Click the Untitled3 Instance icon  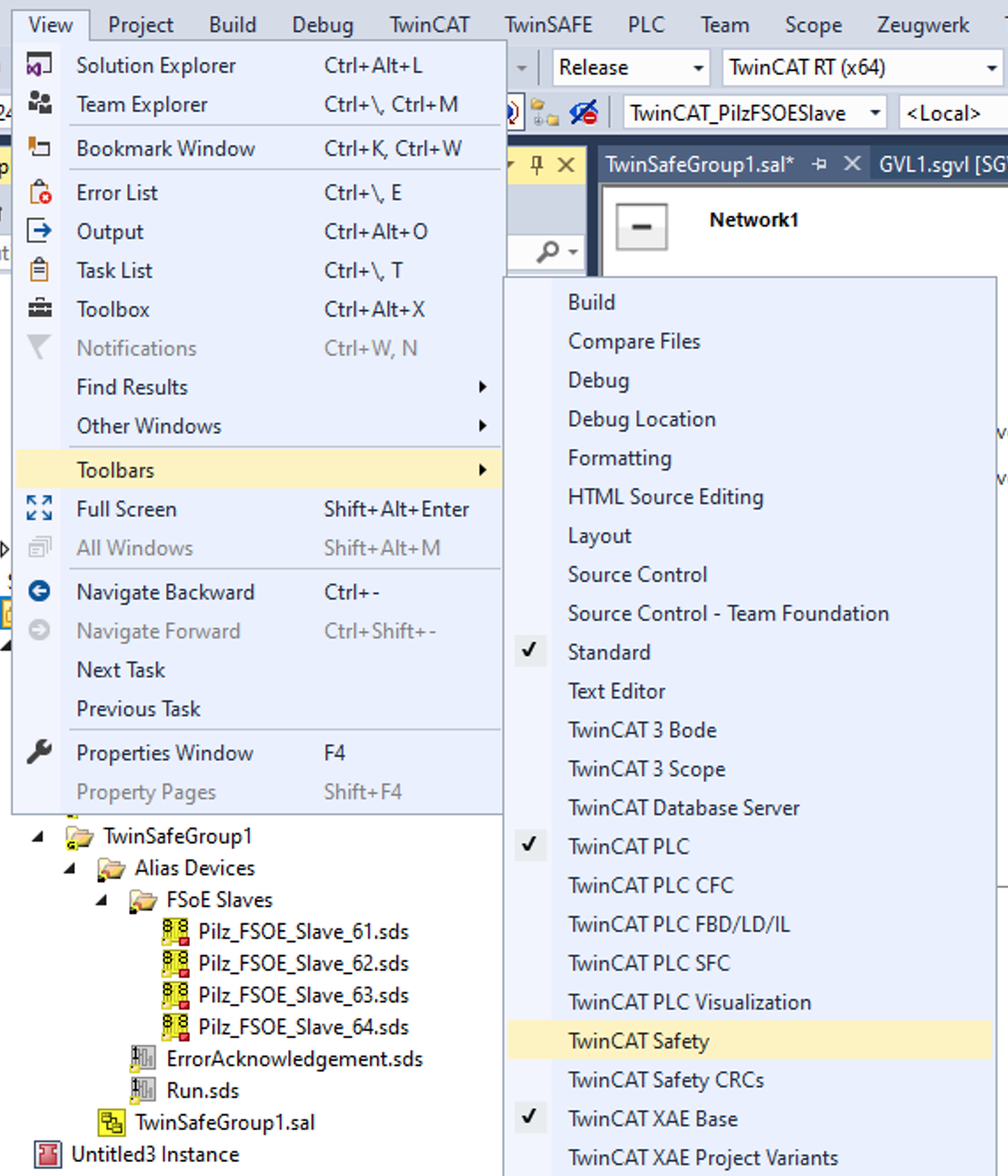(x=48, y=1154)
